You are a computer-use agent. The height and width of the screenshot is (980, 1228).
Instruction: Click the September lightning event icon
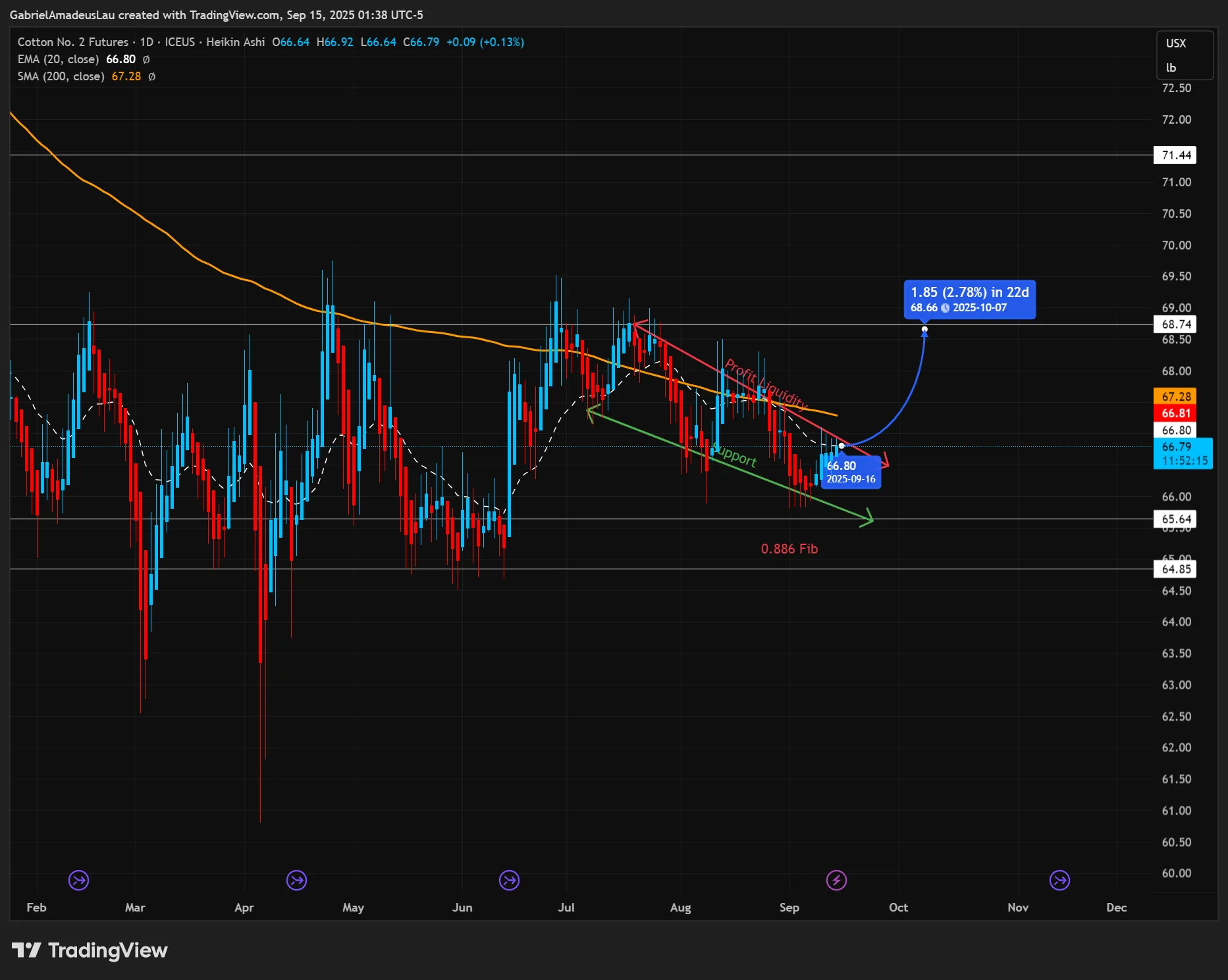click(x=837, y=880)
